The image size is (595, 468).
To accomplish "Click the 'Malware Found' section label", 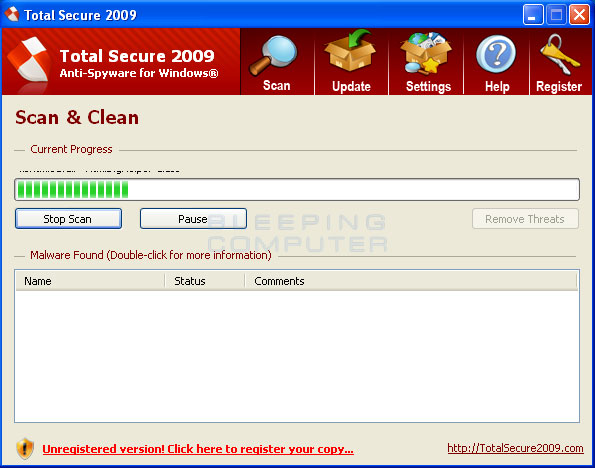I will (x=151, y=255).
